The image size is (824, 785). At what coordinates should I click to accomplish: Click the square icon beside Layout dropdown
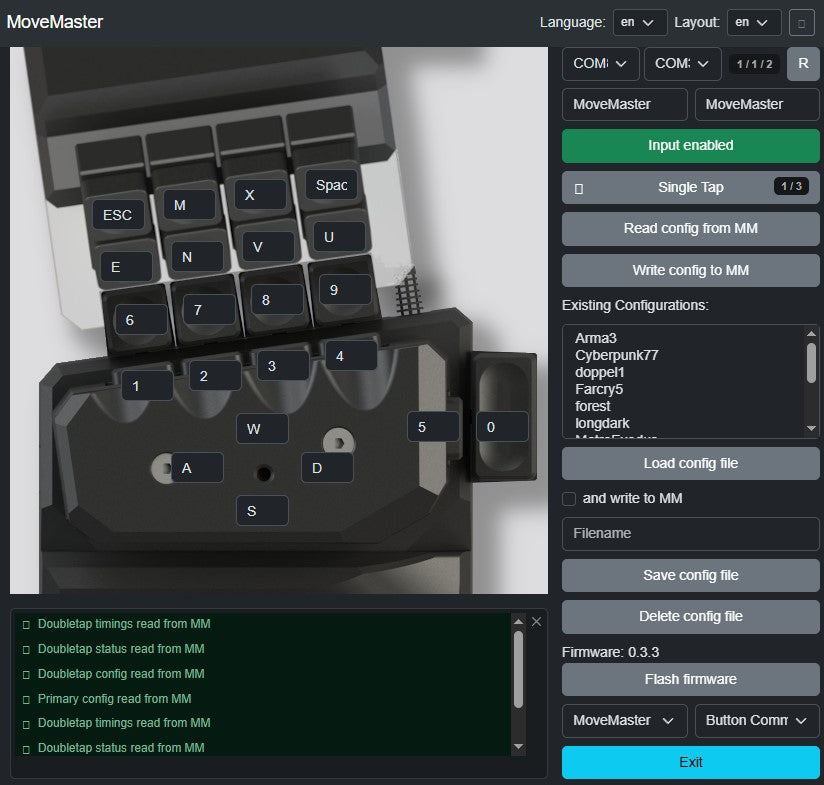tap(801, 23)
